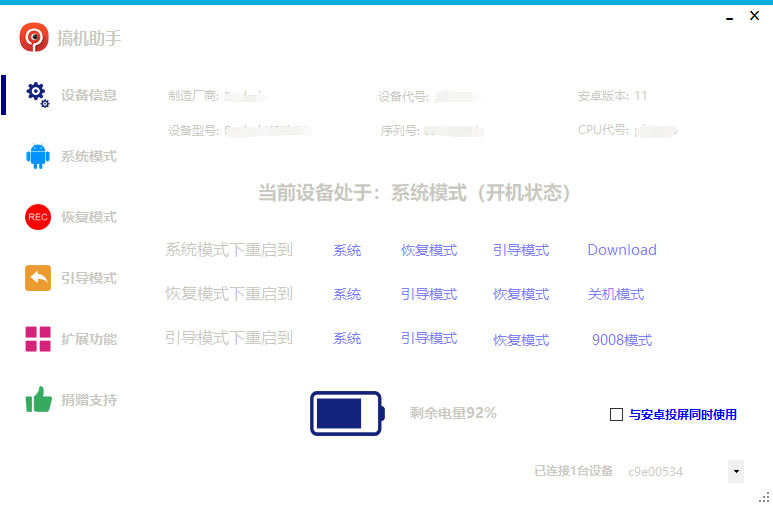Select the orange arrow 引导模式 icon

click(38, 278)
